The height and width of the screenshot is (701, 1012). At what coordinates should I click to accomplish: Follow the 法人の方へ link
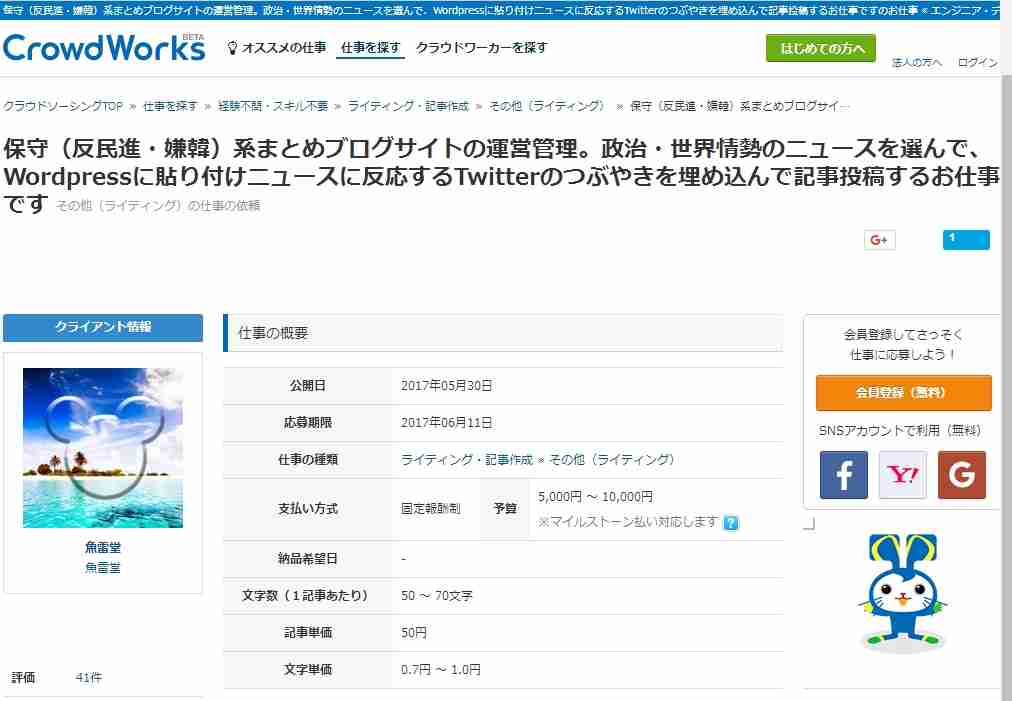click(917, 61)
